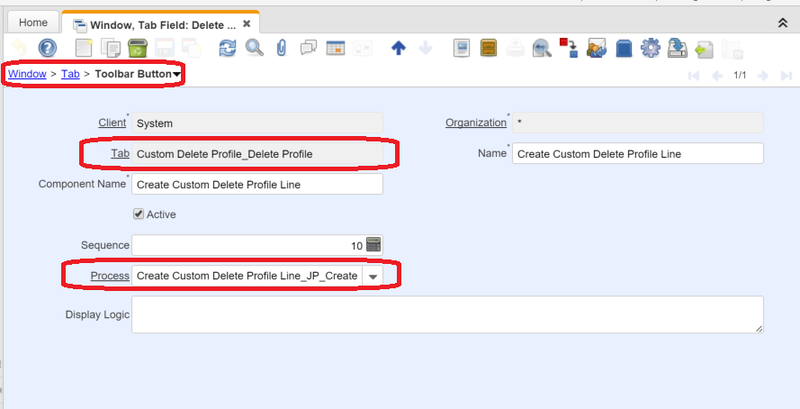Open attachments with the paperclip icon
Screen dimensions: 800x409
[281, 48]
